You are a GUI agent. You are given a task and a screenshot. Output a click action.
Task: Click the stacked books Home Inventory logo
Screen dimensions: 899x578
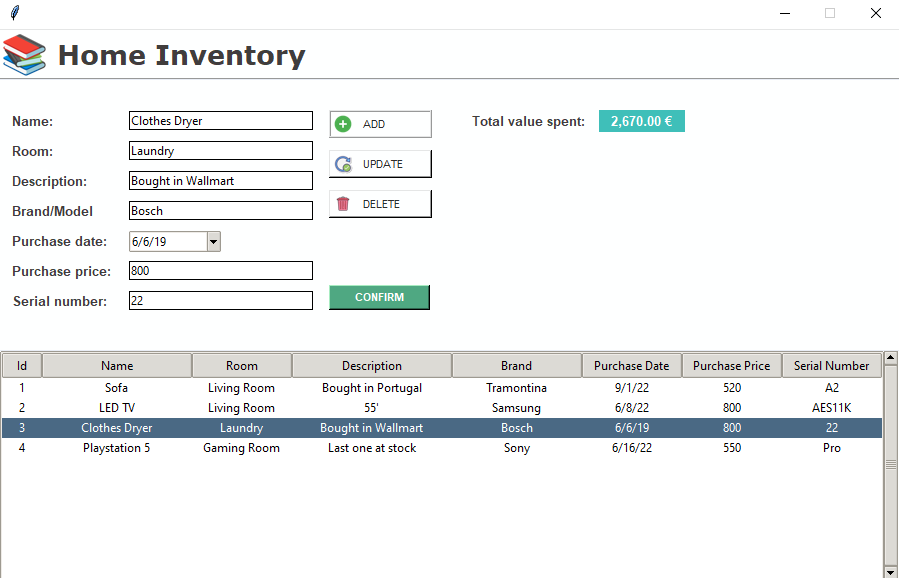(24, 55)
